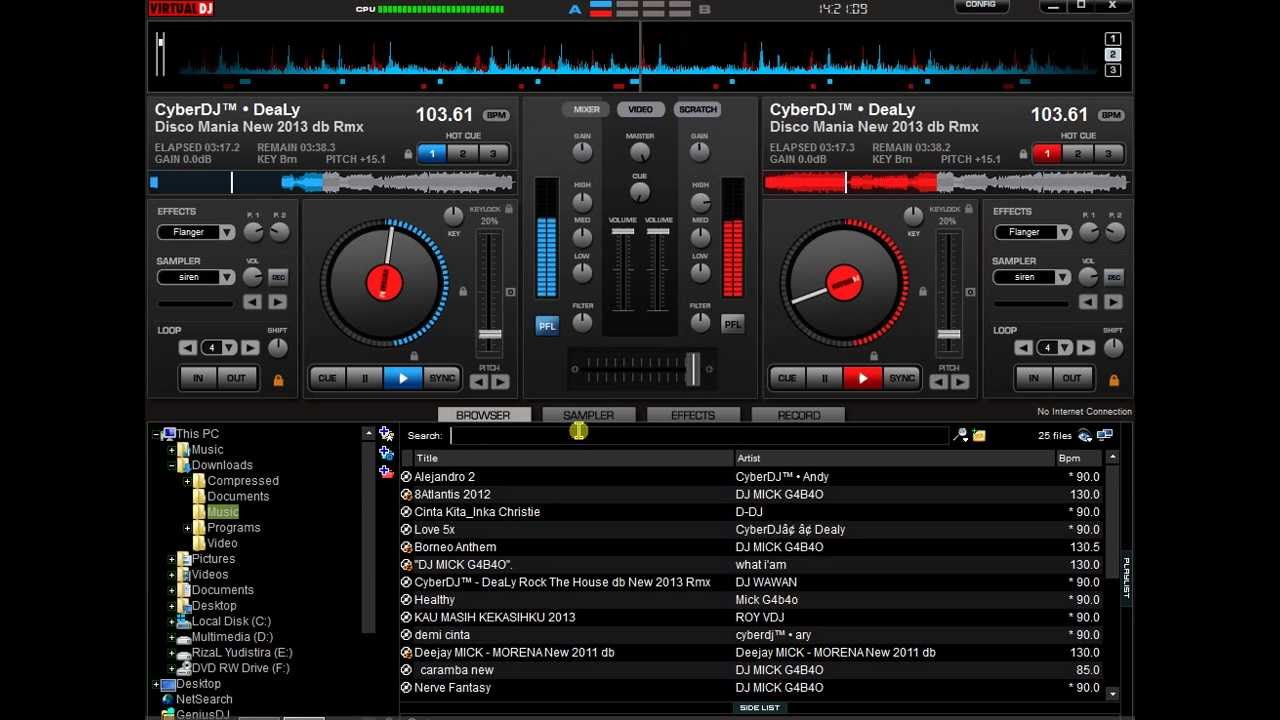This screenshot has height=720, width=1280.
Task: Select waveform zoom level 1
Action: point(1112,39)
